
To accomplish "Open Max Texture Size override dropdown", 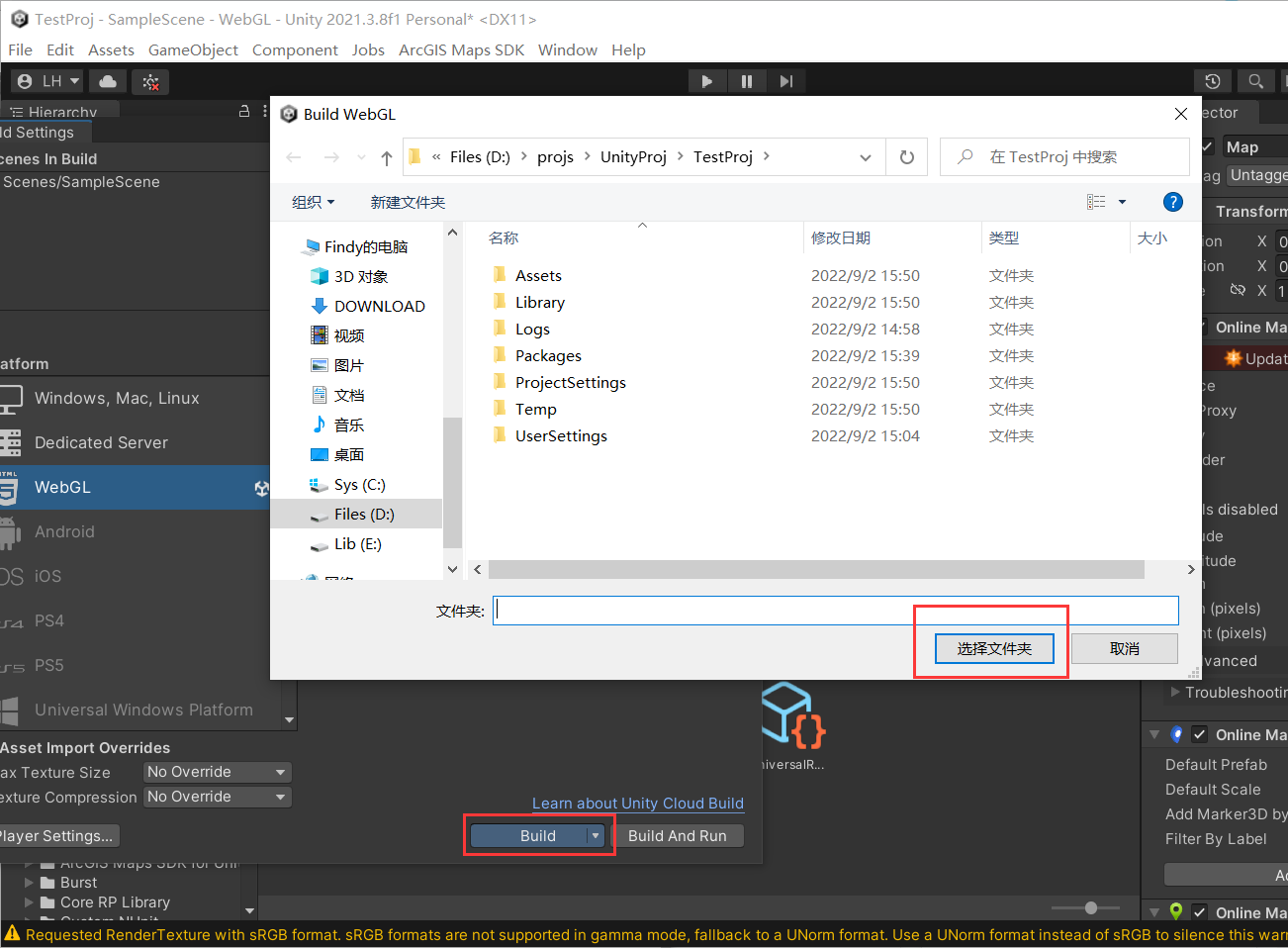I will pyautogui.click(x=218, y=772).
